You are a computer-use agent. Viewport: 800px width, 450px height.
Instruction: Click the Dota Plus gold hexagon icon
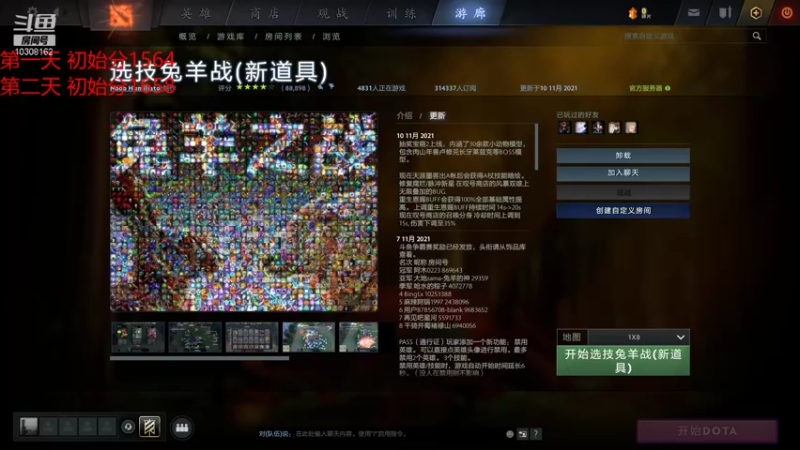tap(756, 13)
